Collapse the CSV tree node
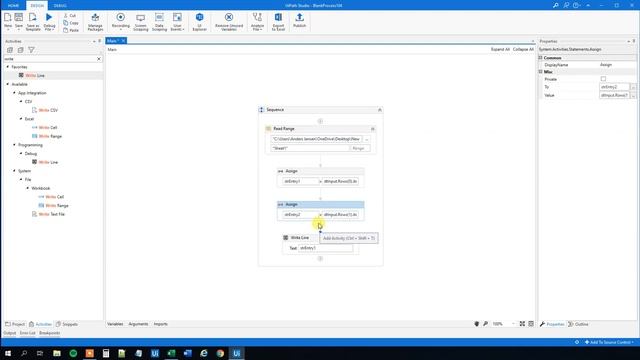The width and height of the screenshot is (640, 360). click(21, 102)
